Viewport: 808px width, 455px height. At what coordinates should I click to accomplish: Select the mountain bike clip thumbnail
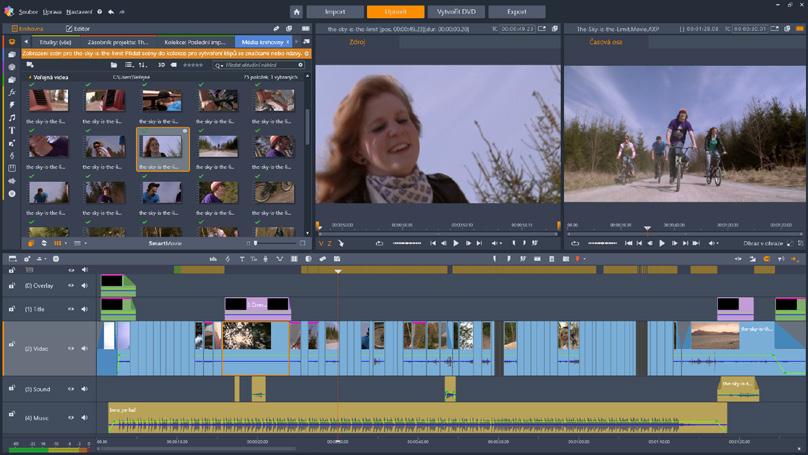click(x=275, y=192)
